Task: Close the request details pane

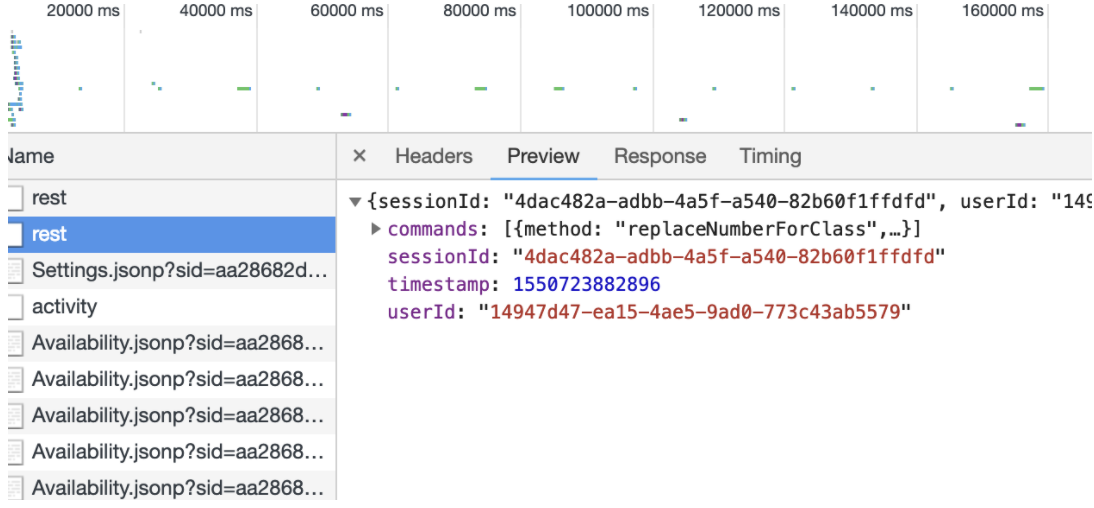Action: (x=359, y=156)
